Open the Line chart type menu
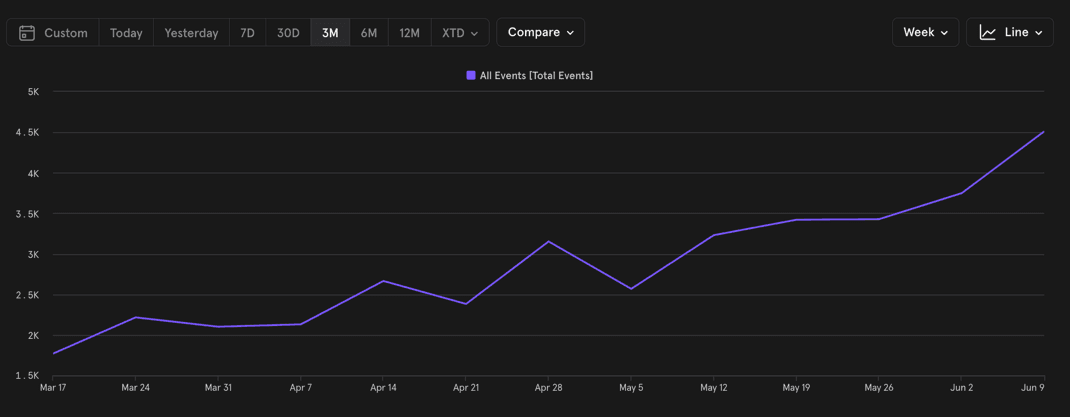Image resolution: width=1070 pixels, height=417 pixels. coord(1010,32)
